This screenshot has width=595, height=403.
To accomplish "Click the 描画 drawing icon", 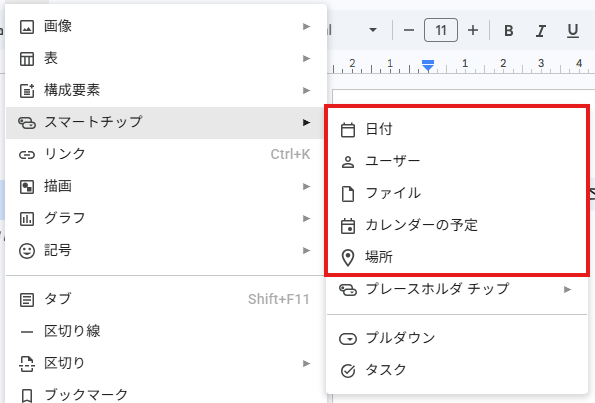I will 27,187.
